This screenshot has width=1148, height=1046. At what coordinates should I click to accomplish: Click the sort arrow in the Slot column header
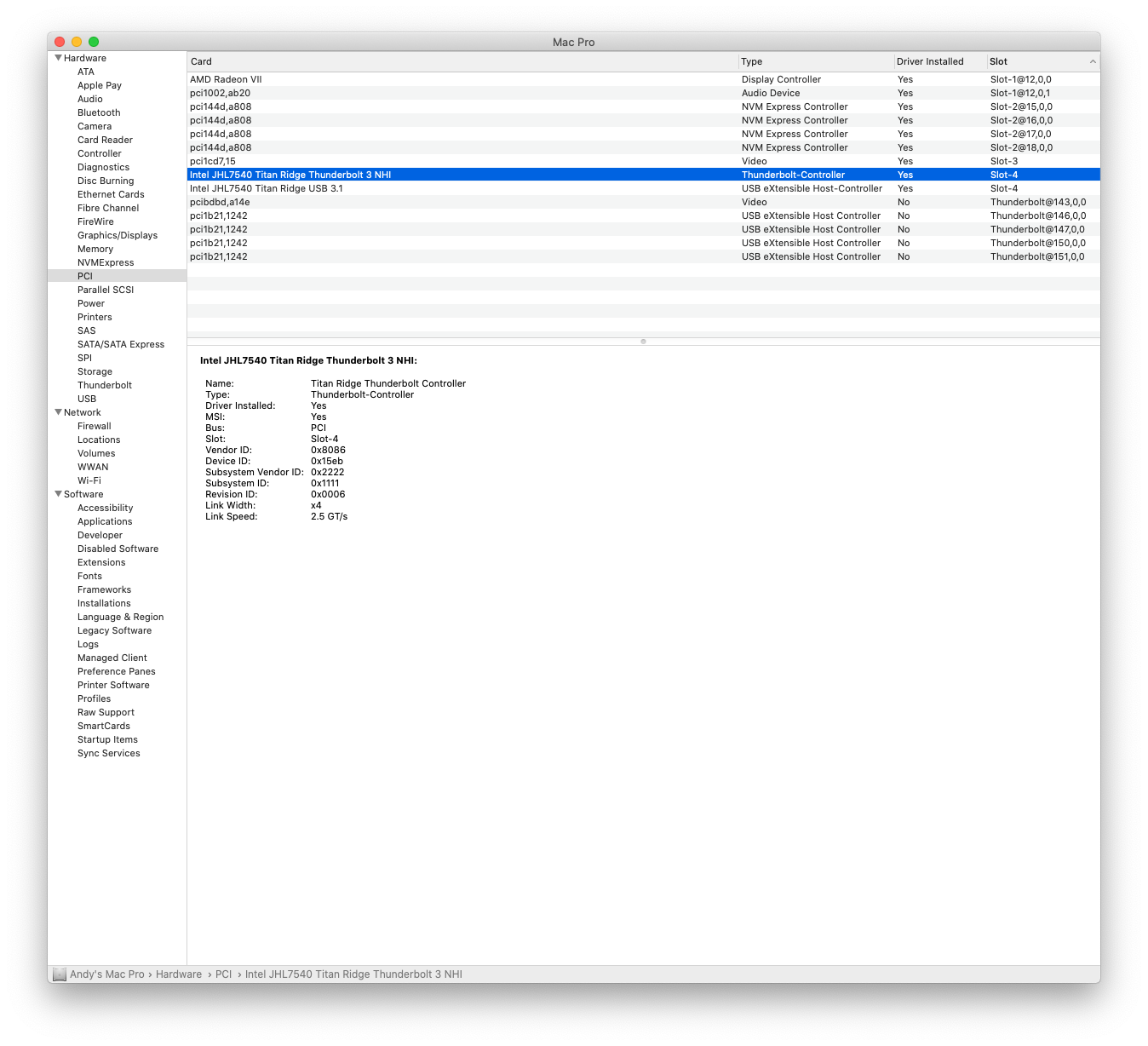pos(1093,61)
